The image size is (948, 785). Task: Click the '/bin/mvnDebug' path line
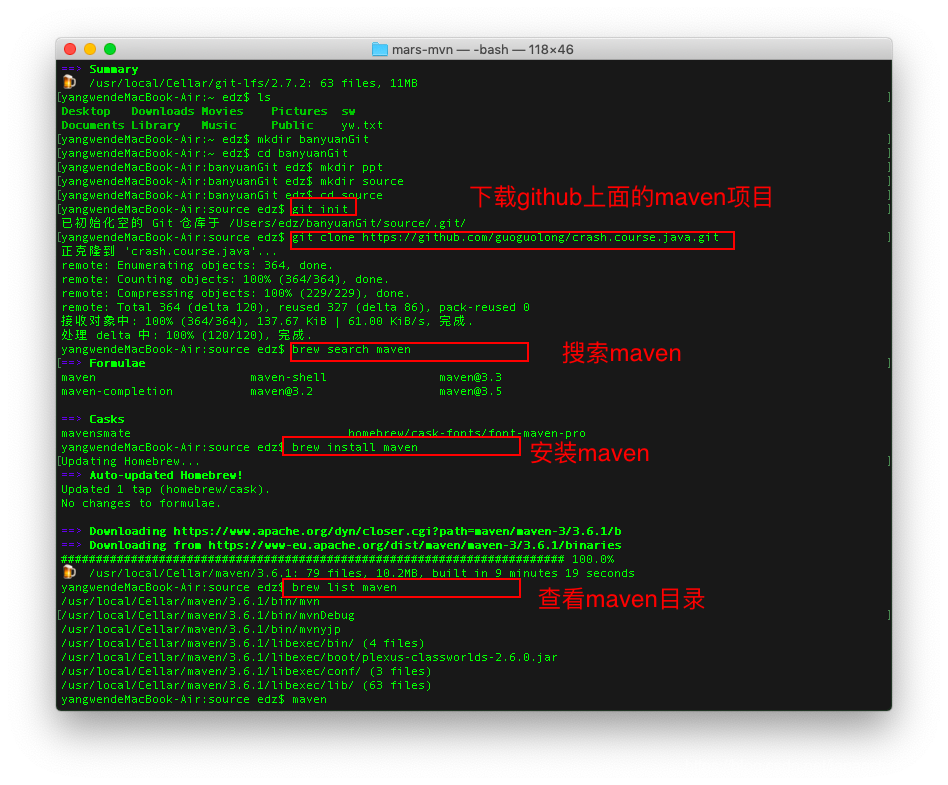[208, 615]
